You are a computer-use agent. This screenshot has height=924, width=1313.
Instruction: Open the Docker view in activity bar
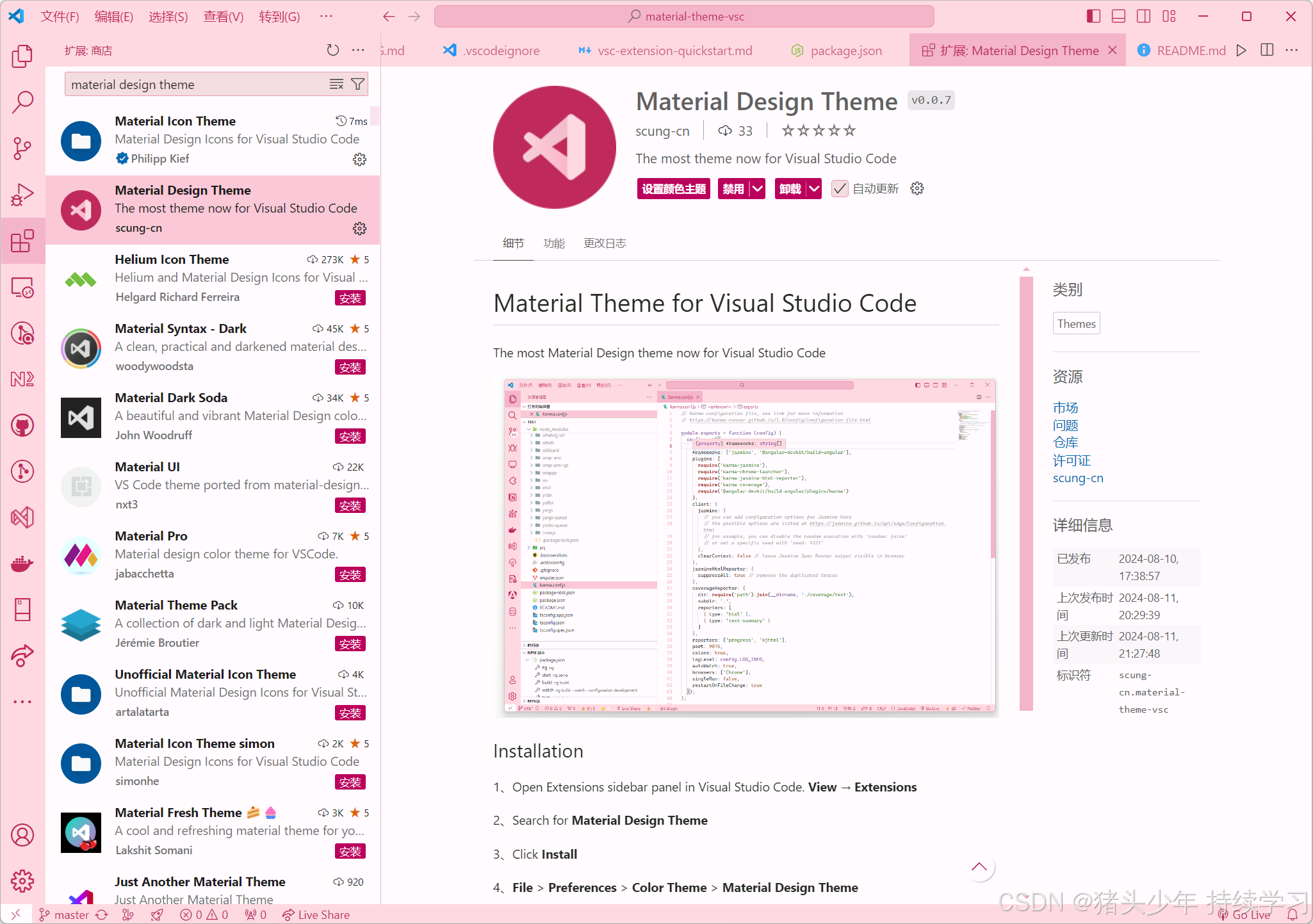22,563
